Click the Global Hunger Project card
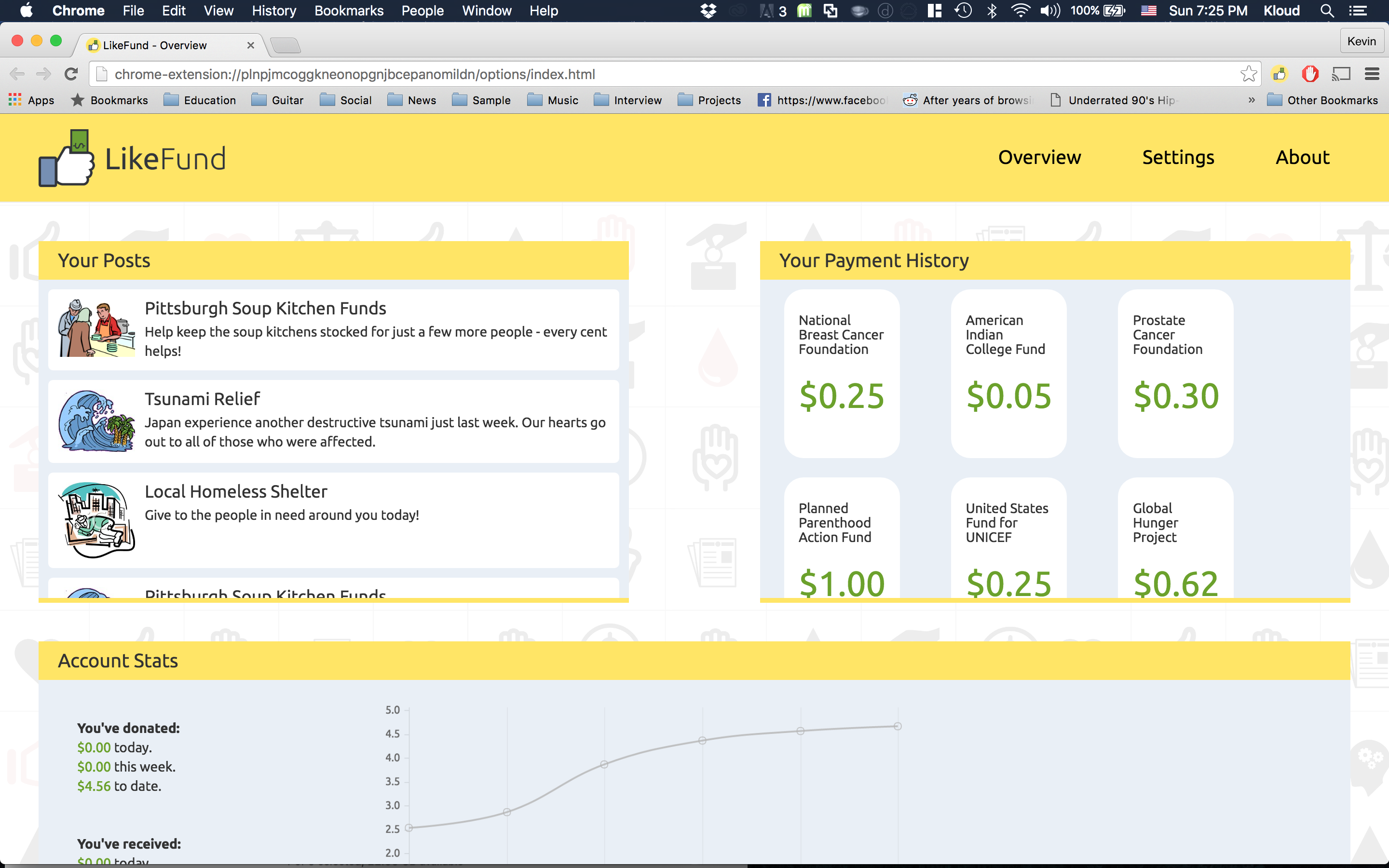 pos(1175,538)
